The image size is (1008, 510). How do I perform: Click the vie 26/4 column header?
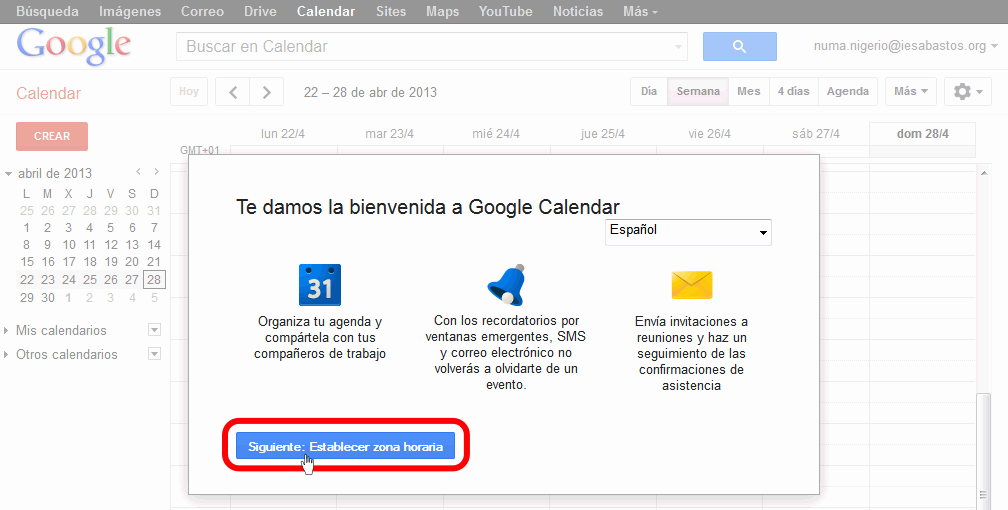pyautogui.click(x=709, y=134)
